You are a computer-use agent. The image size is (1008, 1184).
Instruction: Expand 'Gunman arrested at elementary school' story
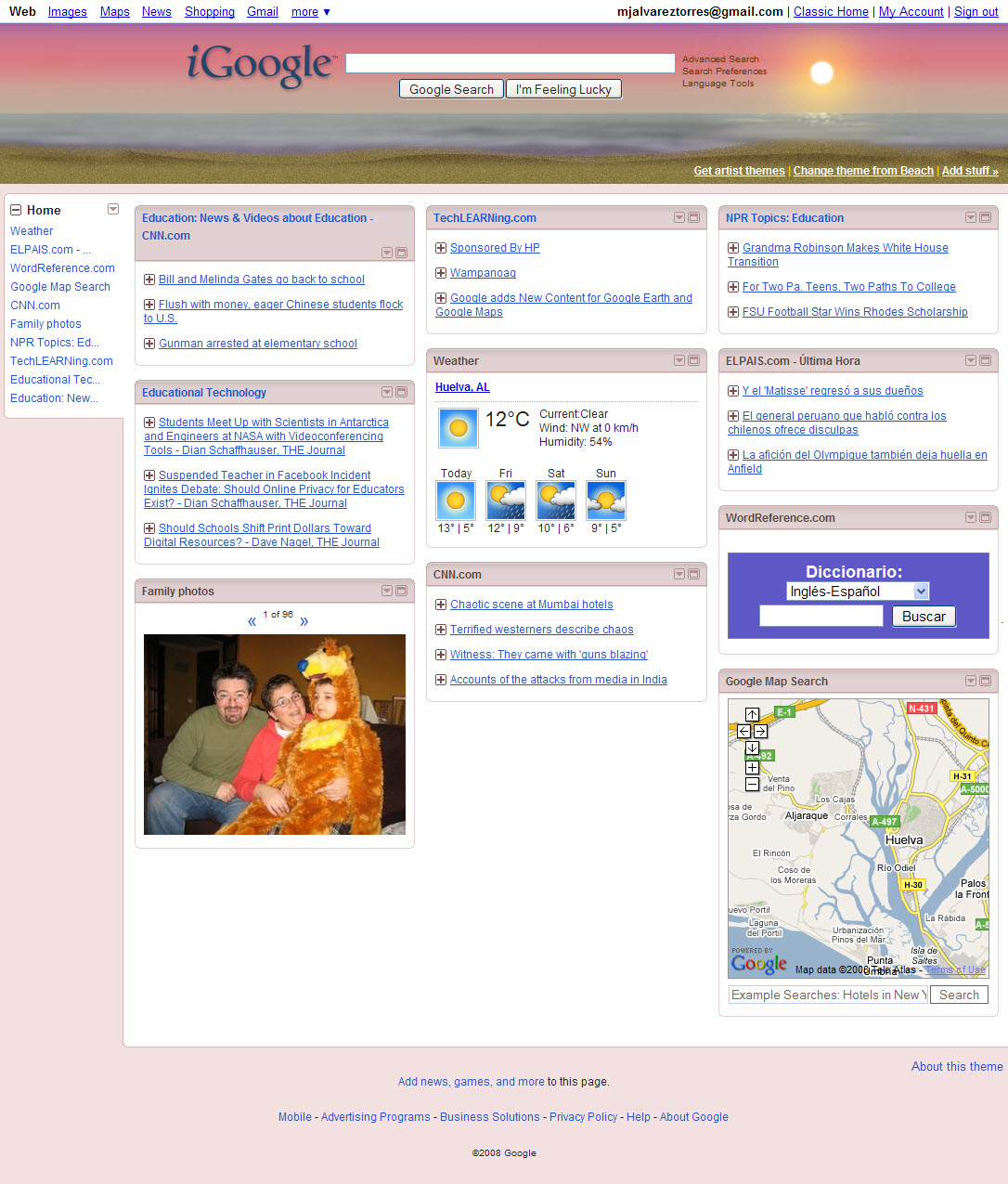[149, 344]
